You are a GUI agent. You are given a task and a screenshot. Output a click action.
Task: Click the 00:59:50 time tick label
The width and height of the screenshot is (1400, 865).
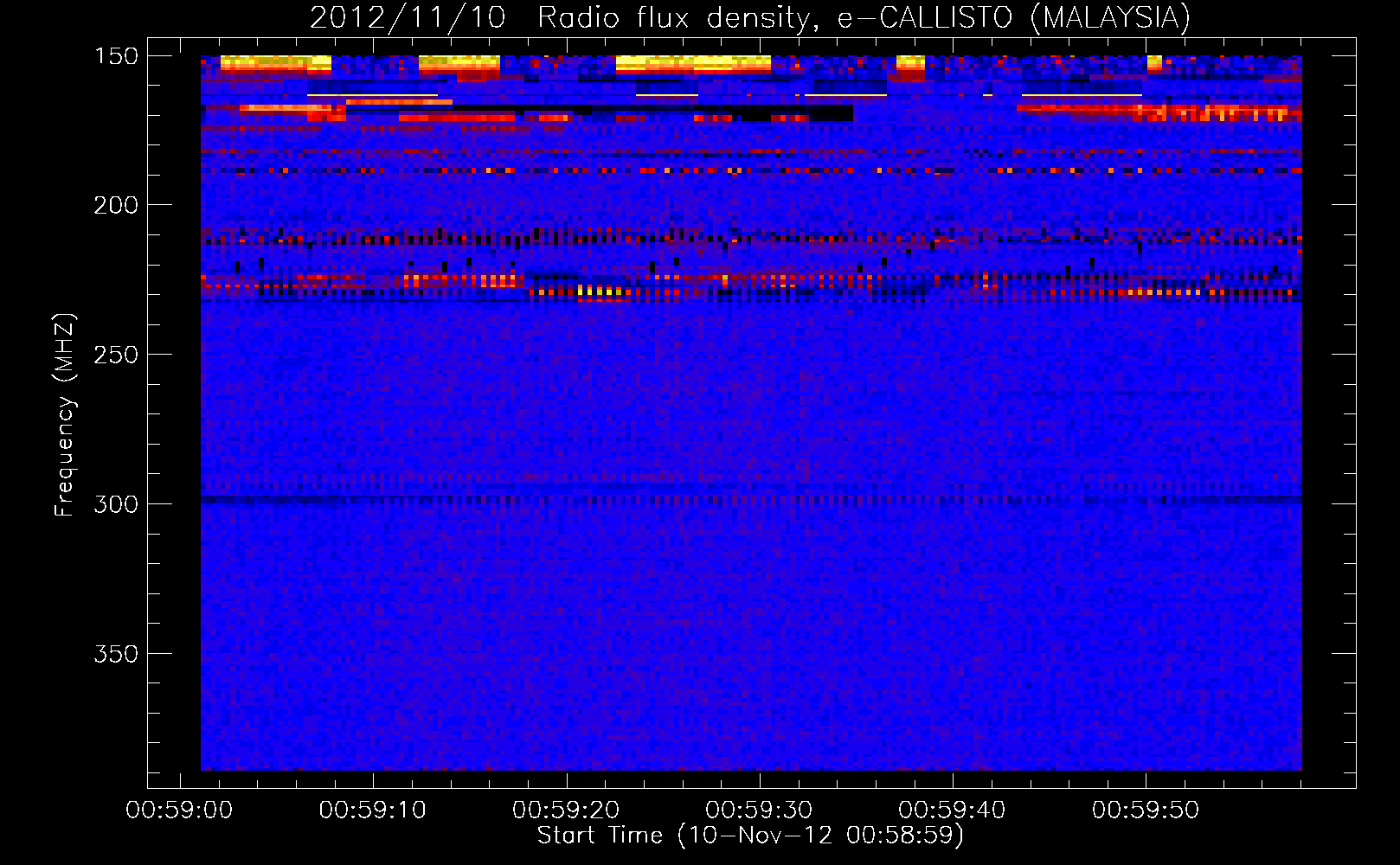coord(1146,811)
